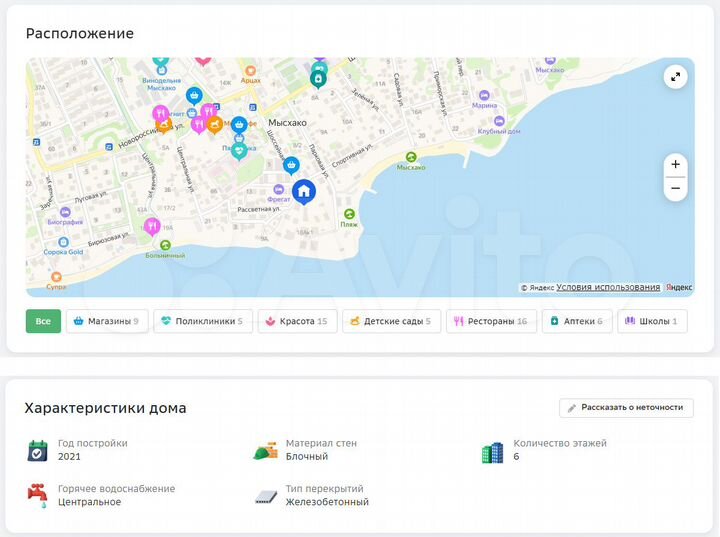
Task: Click the Характеристики дома heading
Action: tap(106, 408)
